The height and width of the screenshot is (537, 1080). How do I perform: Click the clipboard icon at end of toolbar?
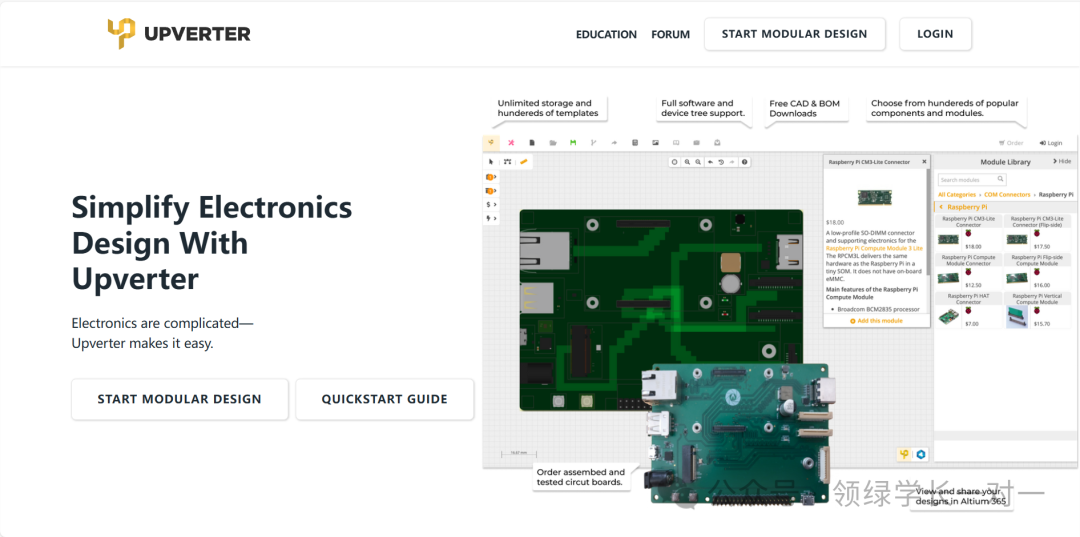717,143
